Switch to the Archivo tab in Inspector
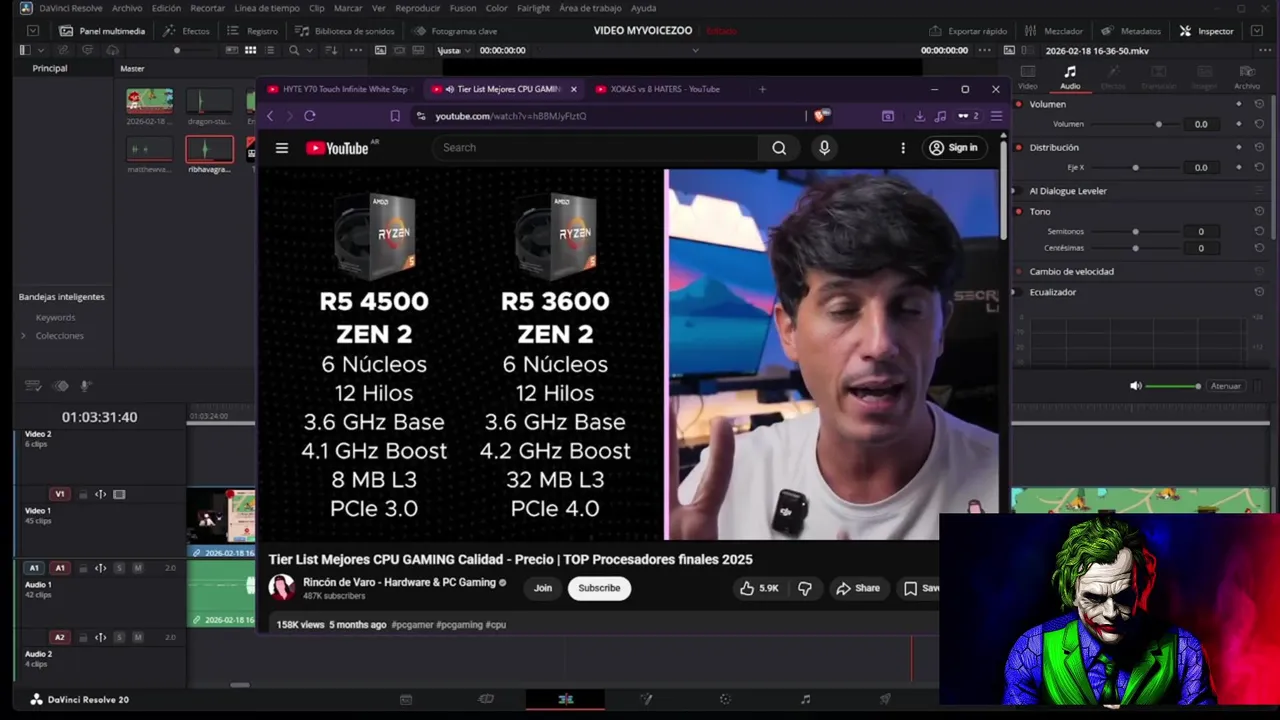The height and width of the screenshot is (720, 1280). [x=1248, y=77]
